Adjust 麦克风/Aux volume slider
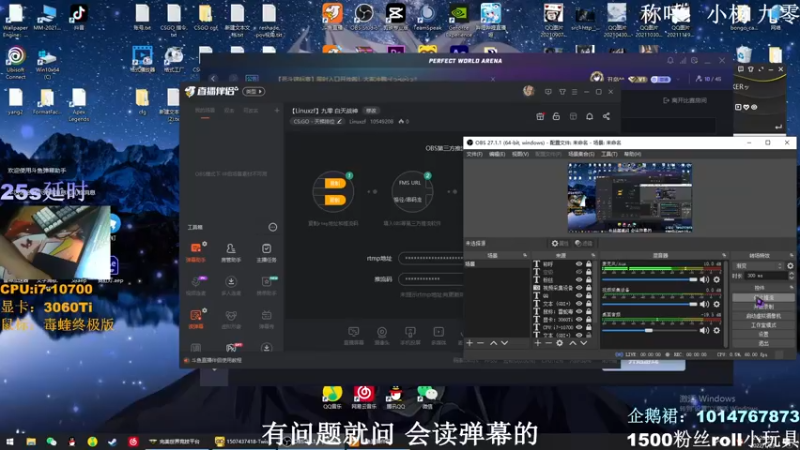800x450 pixels. 649,280
